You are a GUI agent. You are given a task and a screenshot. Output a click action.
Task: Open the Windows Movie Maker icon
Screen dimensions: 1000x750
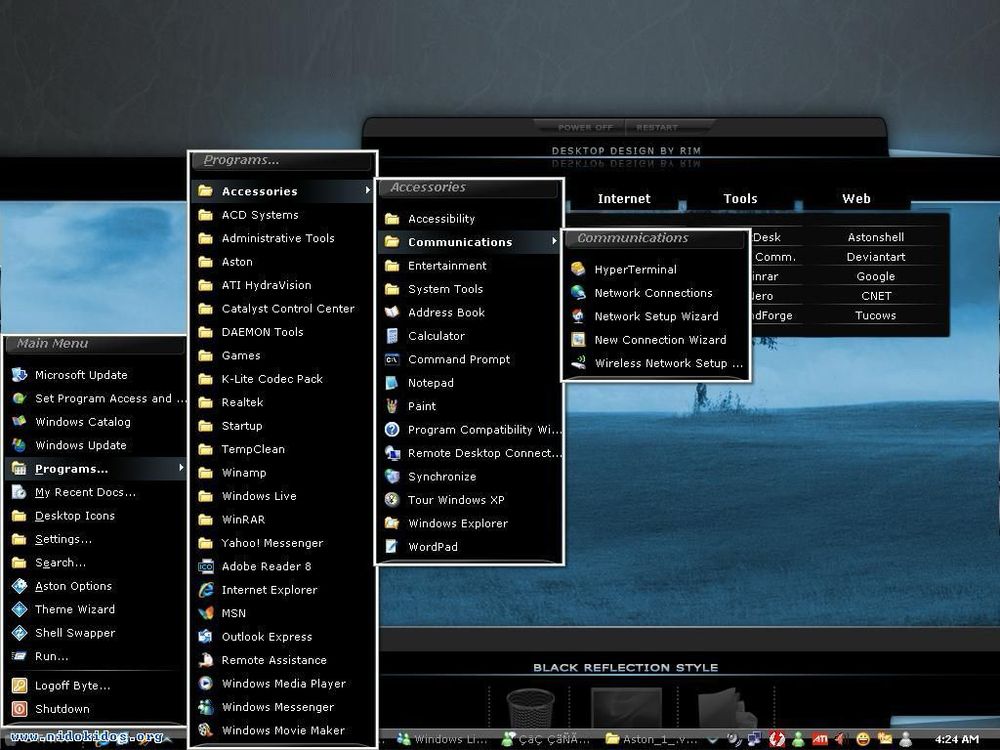coord(205,730)
